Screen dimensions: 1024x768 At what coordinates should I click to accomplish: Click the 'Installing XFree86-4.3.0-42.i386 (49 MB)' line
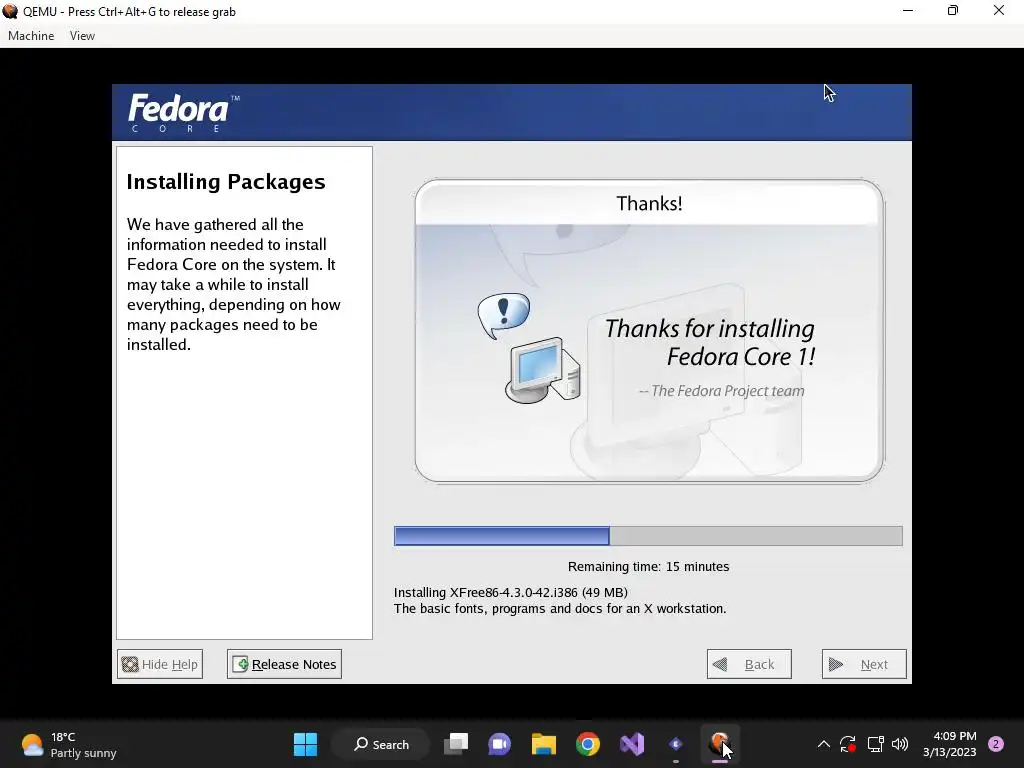pos(511,592)
